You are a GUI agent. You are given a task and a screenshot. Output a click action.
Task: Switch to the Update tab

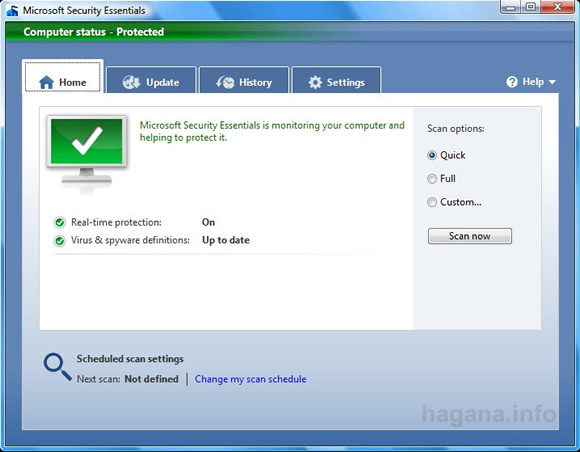coord(151,80)
